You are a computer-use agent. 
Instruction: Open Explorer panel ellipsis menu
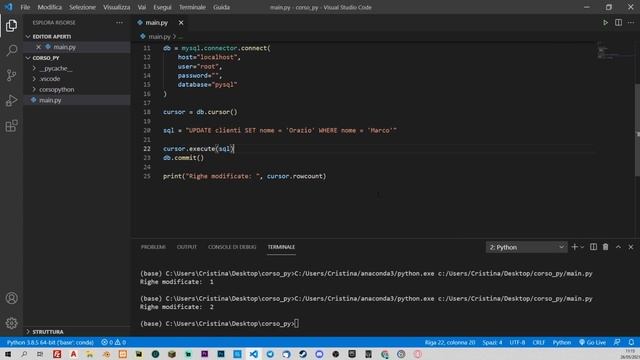(x=119, y=23)
